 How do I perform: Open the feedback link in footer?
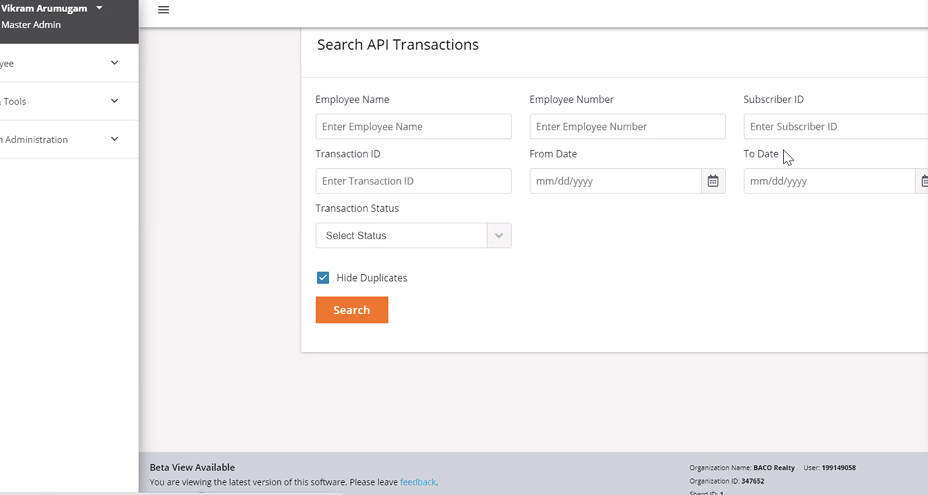click(417, 482)
